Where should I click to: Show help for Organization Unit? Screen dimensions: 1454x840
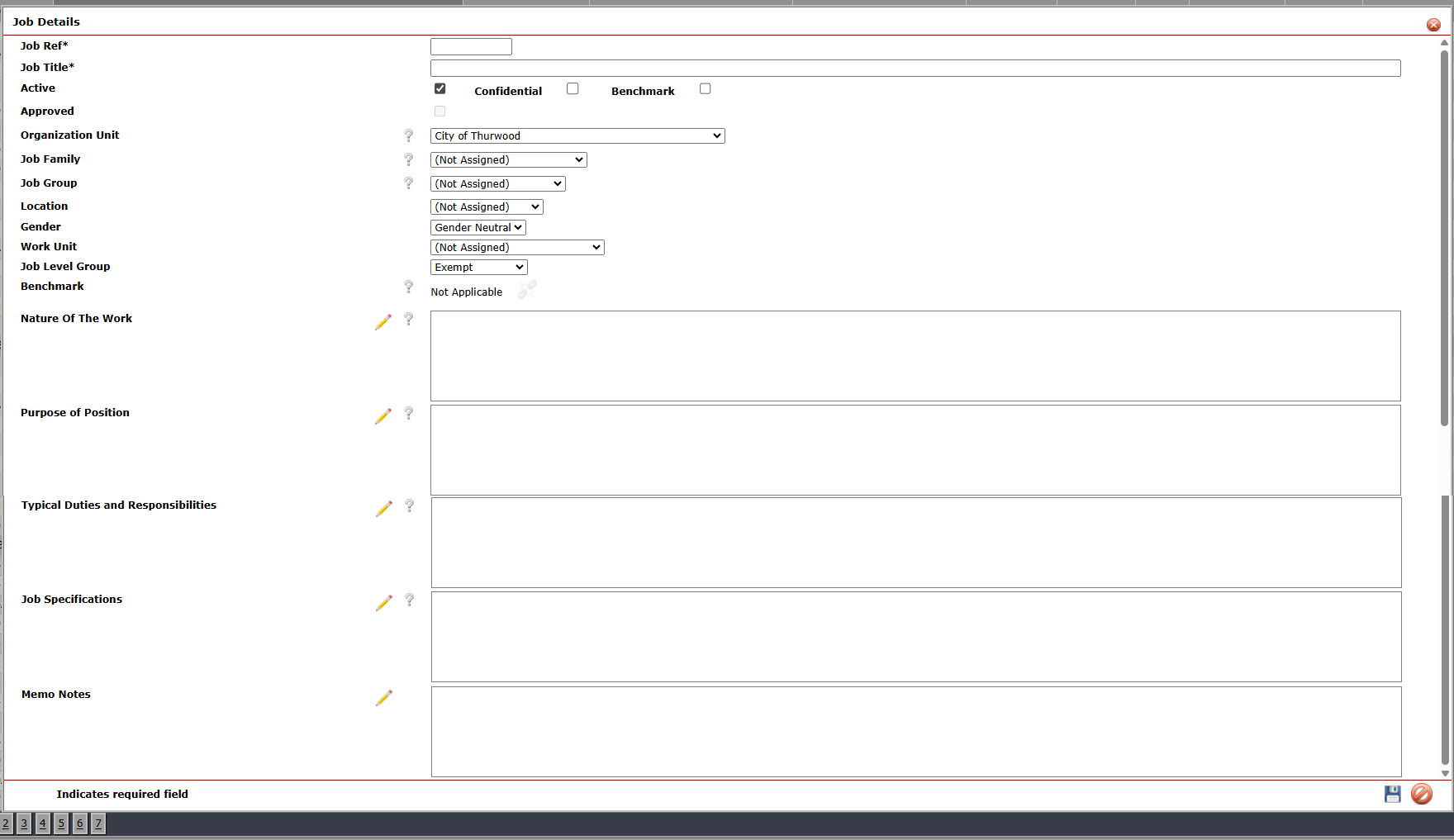408,135
